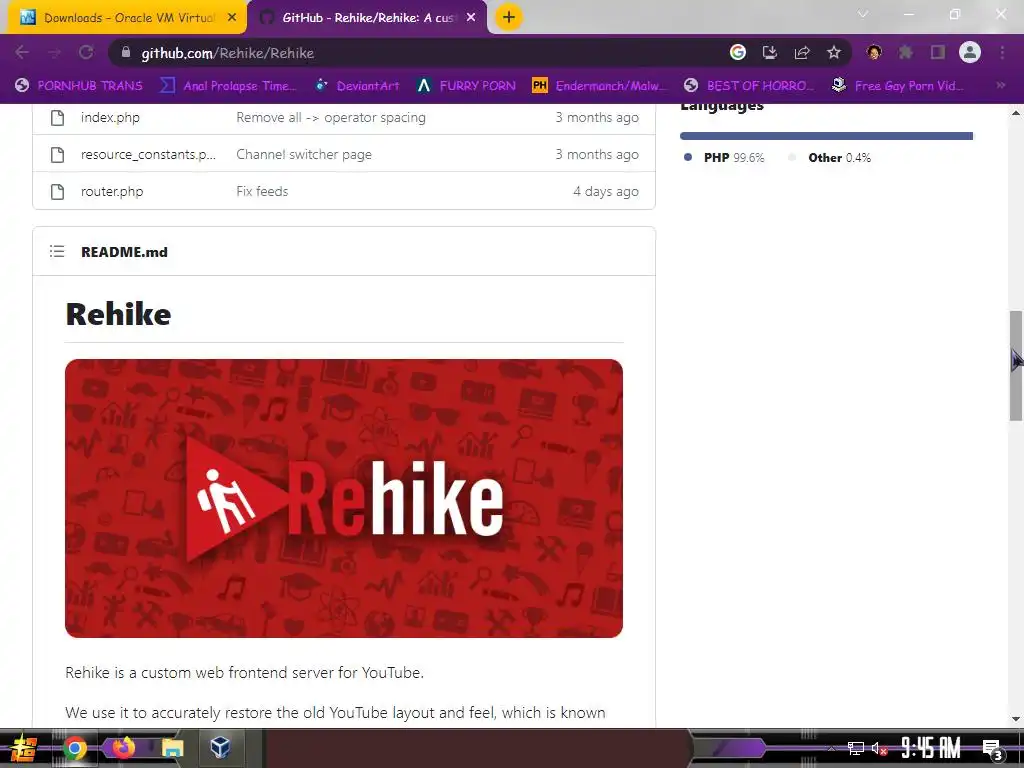Open the tab search dropdown arrow
The image size is (1024, 768).
[x=863, y=14]
